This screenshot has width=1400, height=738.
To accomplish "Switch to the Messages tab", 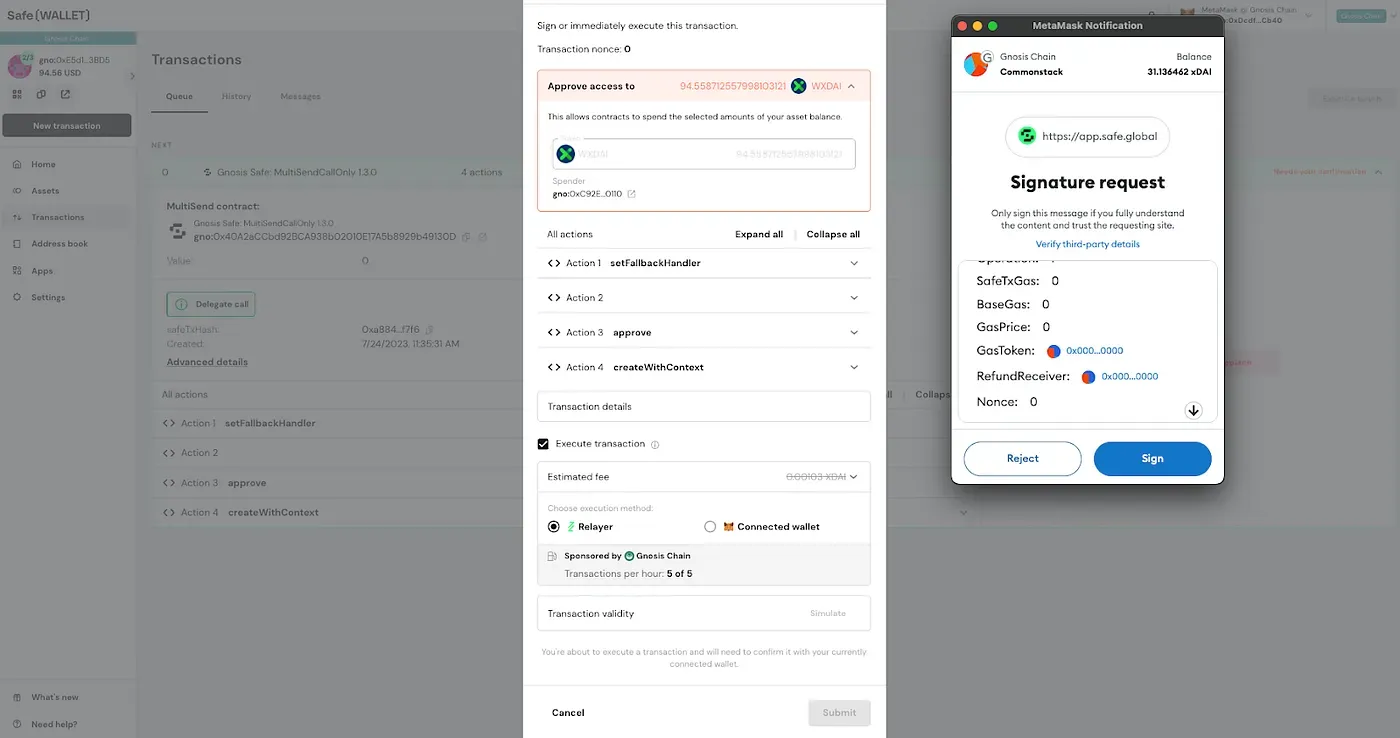I will pyautogui.click(x=300, y=97).
